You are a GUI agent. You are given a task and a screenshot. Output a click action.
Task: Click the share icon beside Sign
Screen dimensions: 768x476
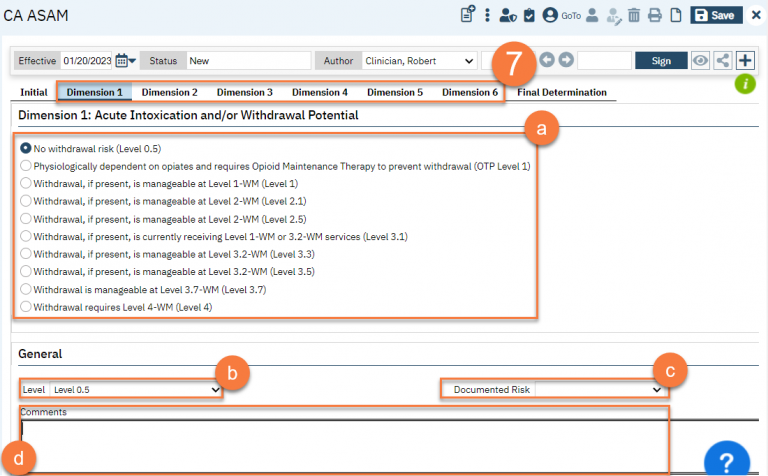point(722,60)
